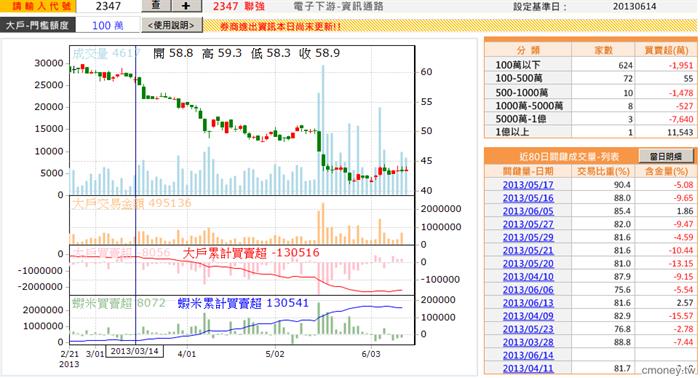Click the 當日明細 button
Viewport: 700px width, 378px height.
point(666,156)
